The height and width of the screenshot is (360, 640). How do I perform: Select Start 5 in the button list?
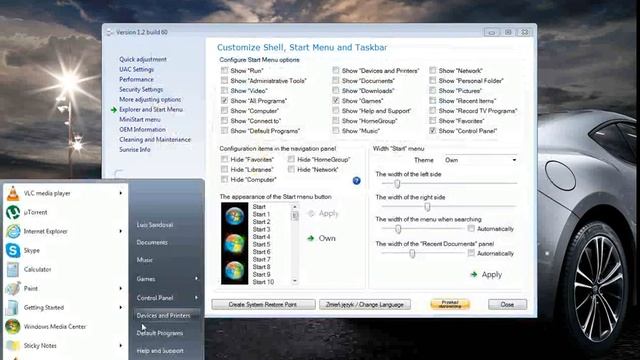coord(261,244)
